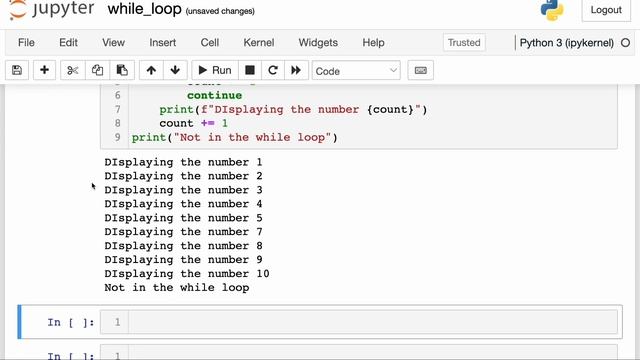This screenshot has height=360, width=640.
Task: Save notebook with the floppy disk icon
Action: (17, 70)
